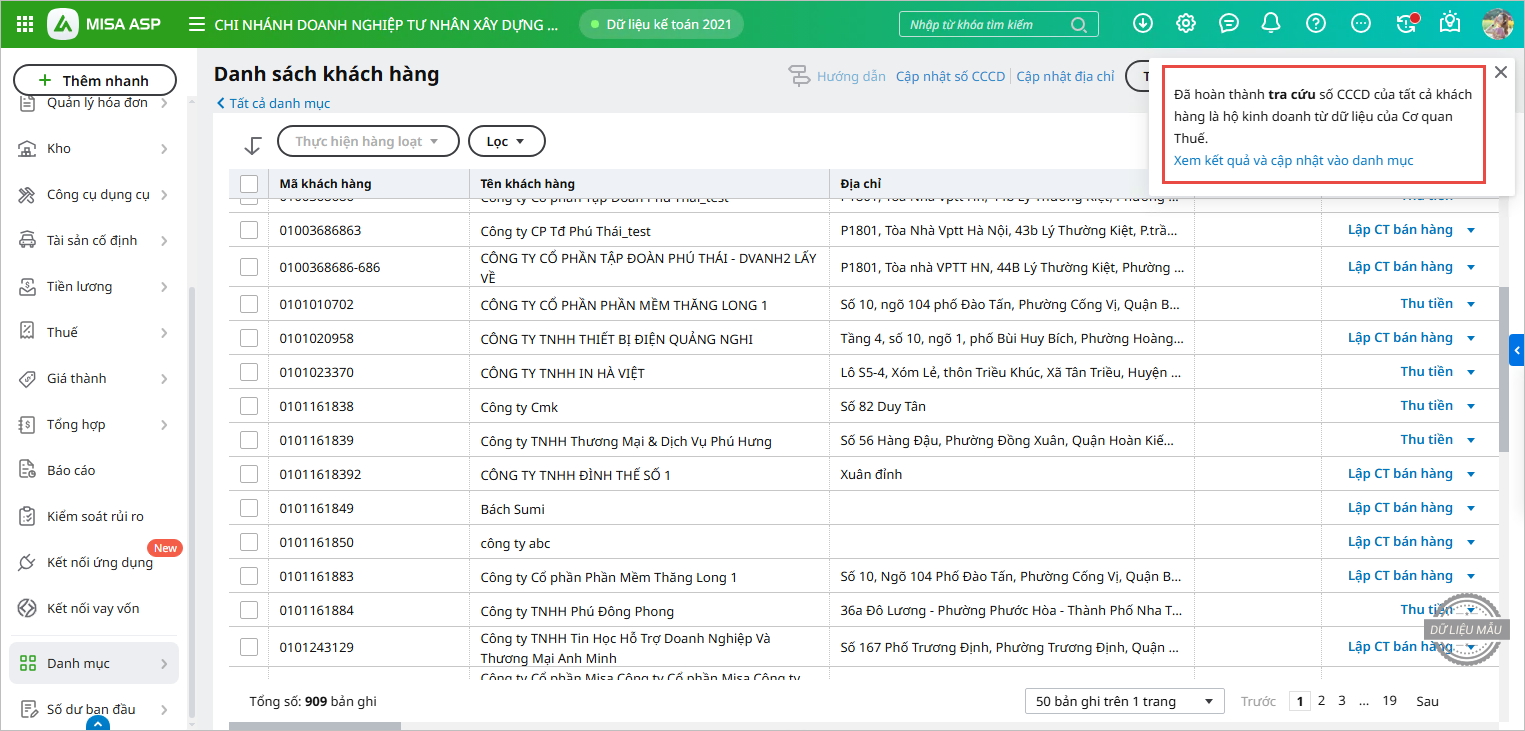1525x731 pixels.
Task: Open Kho in the sidebar
Action: pyautogui.click(x=94, y=148)
